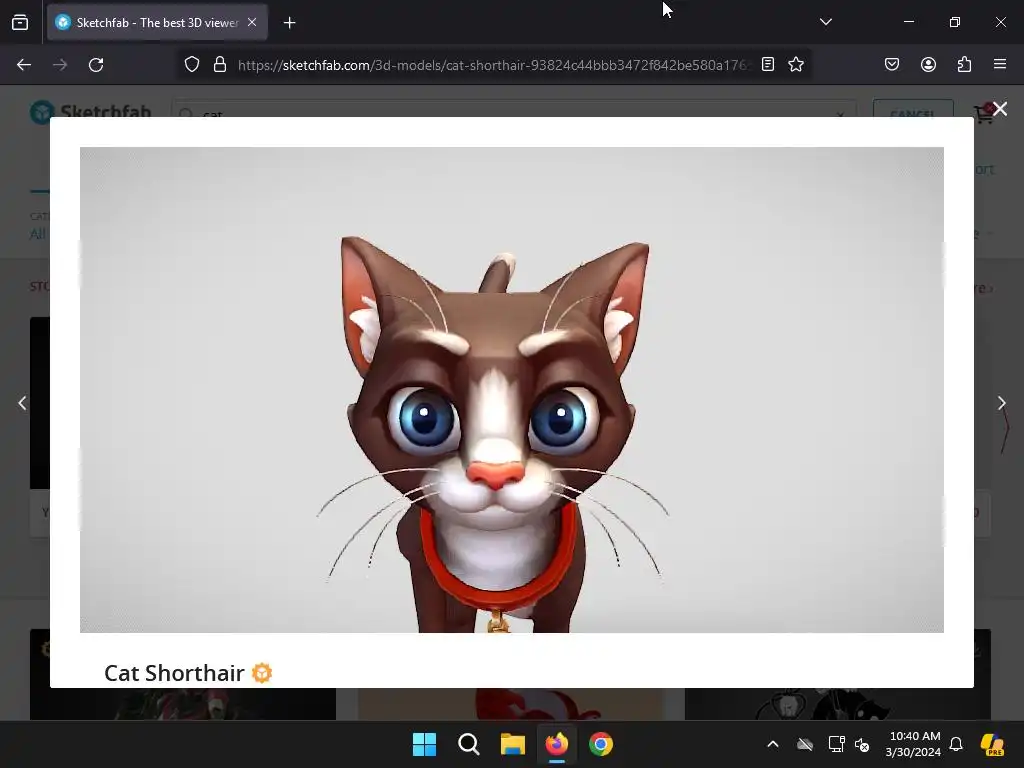Click the Cat Shorthair 3D model preview
This screenshot has height=768, width=1024.
(511, 389)
